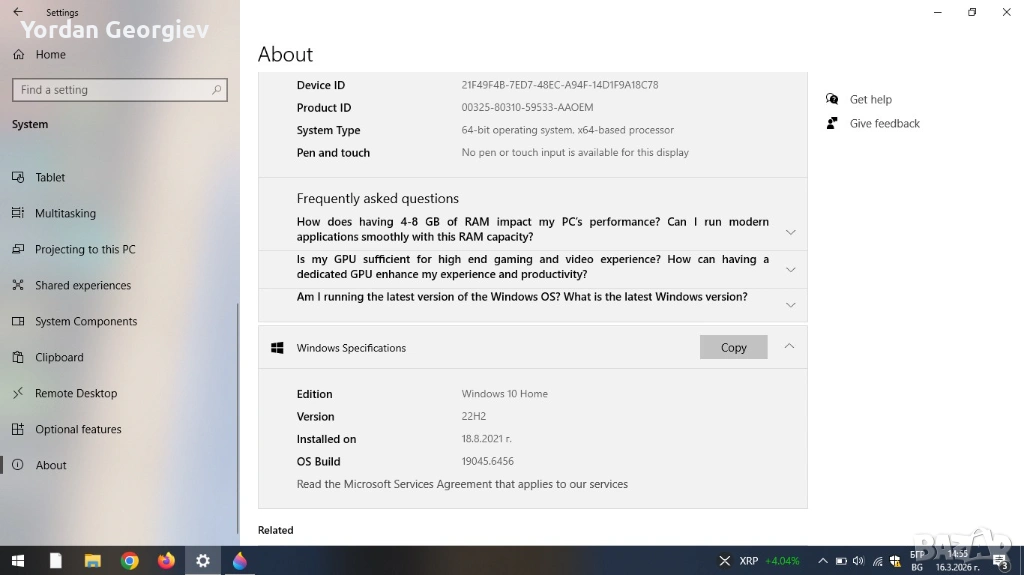The height and width of the screenshot is (575, 1024).
Task: Expand the RAM performance question
Action: click(790, 232)
